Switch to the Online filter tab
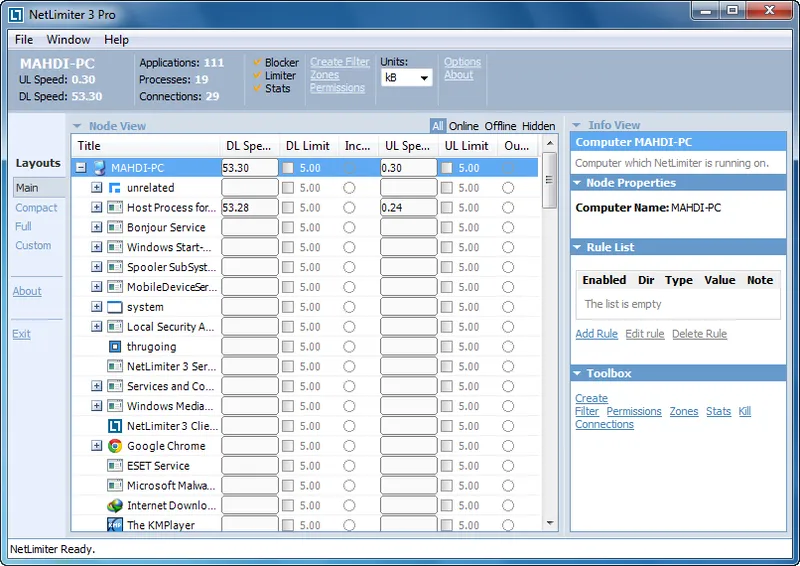 tap(463, 126)
